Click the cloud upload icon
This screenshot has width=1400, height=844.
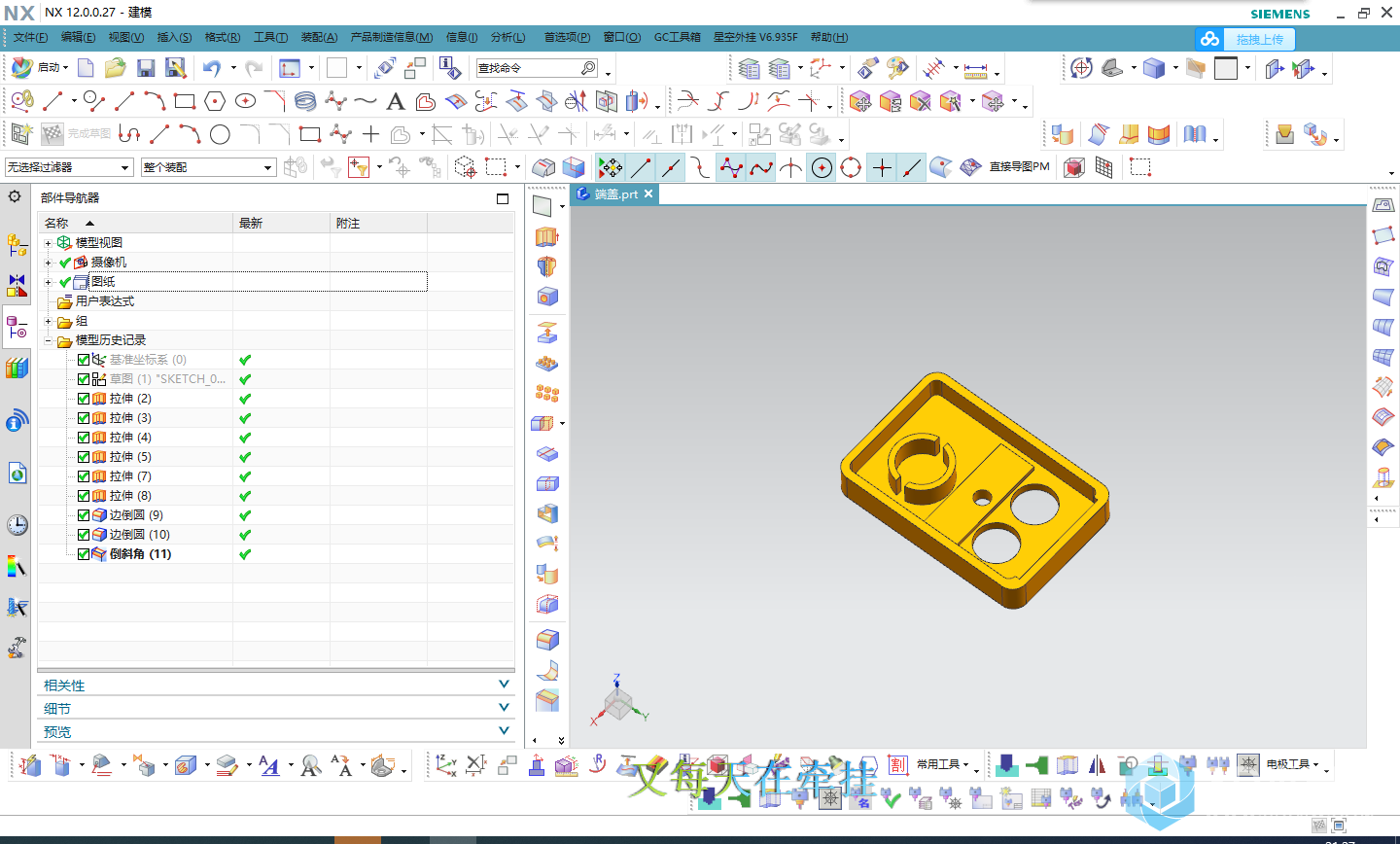pyautogui.click(x=1209, y=39)
